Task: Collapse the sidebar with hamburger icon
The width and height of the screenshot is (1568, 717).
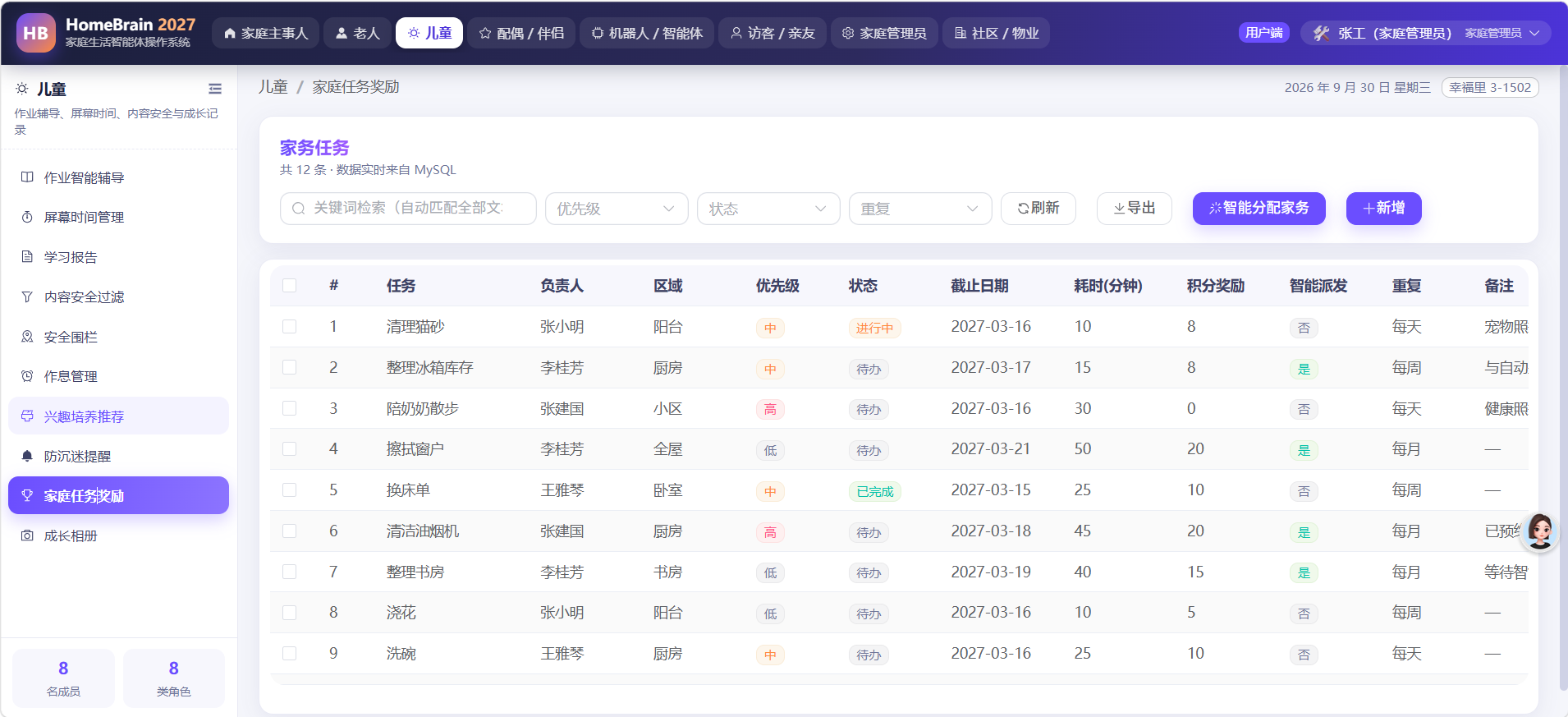Action: point(215,89)
